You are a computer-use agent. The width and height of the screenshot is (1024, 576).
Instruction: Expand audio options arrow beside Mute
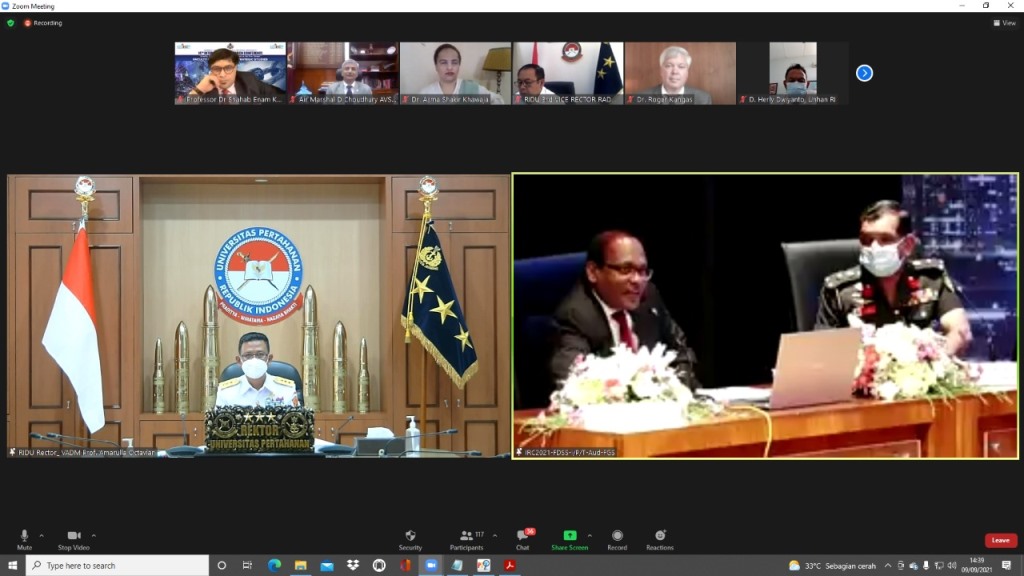click(x=41, y=535)
